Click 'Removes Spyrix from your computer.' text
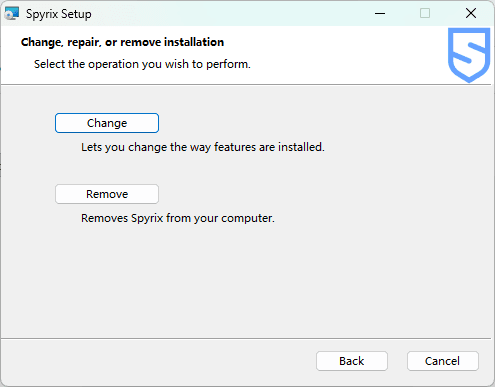This screenshot has height=387, width=495. pyautogui.click(x=178, y=218)
